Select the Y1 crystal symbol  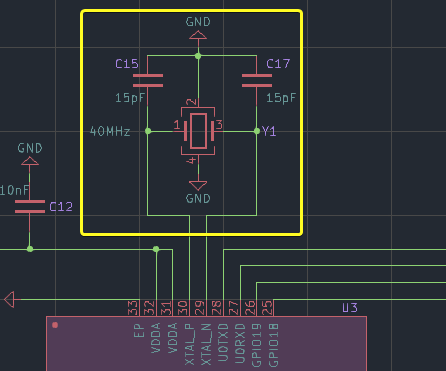[198, 131]
